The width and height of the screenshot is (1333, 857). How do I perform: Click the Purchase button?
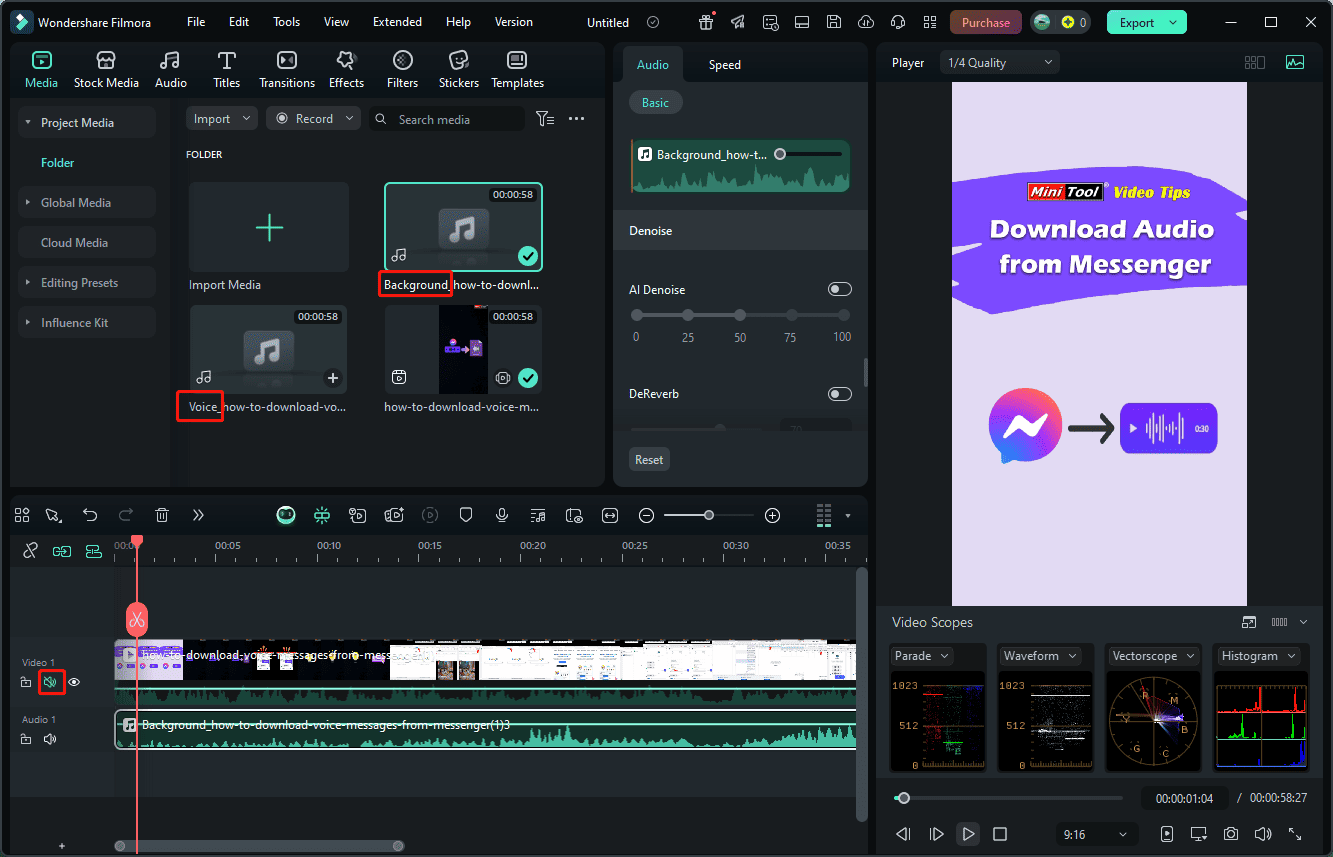986,22
